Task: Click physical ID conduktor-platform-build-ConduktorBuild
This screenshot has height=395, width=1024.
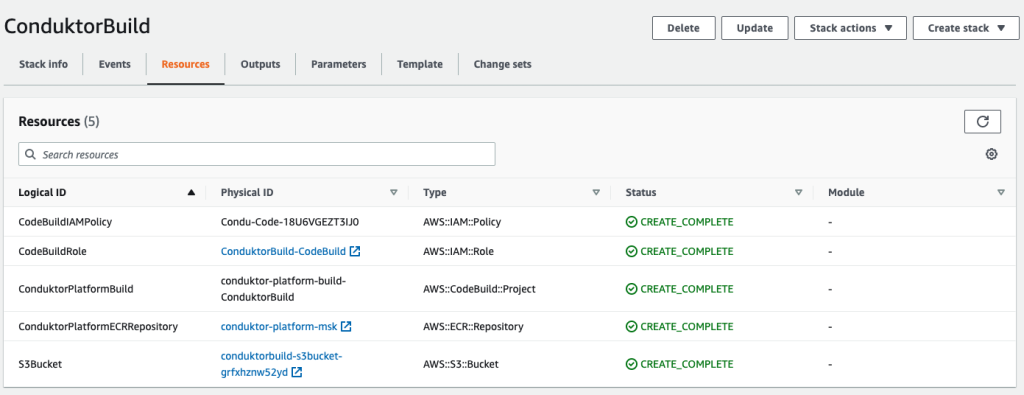Action: click(283, 289)
